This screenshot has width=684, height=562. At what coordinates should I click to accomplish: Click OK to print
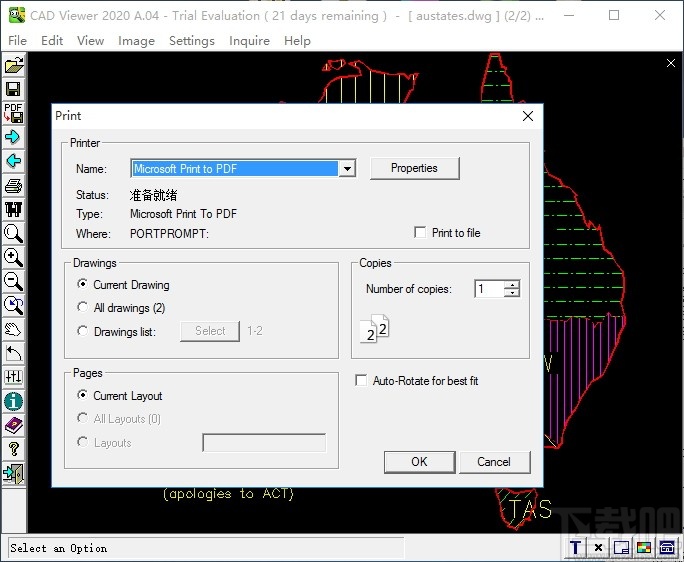tap(419, 462)
